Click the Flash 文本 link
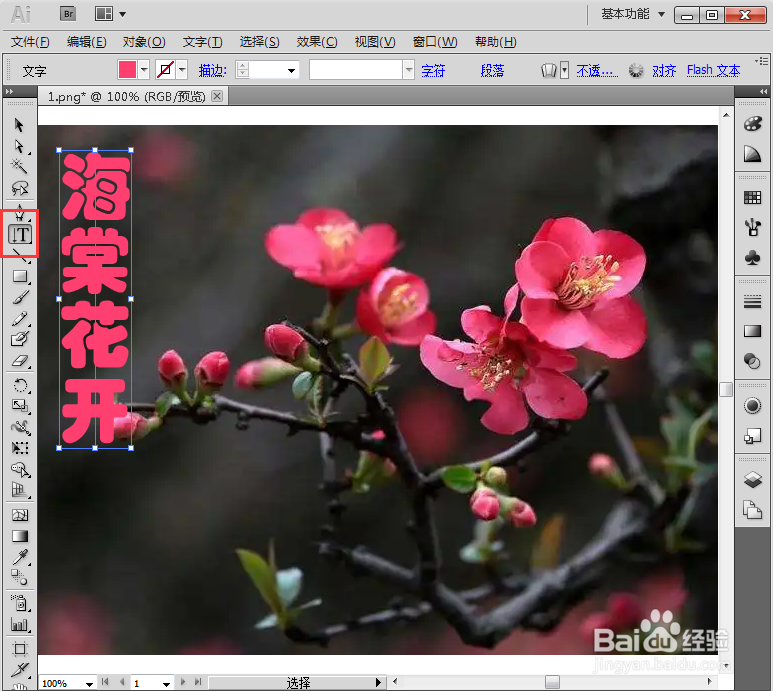The height and width of the screenshot is (691, 773). point(713,70)
